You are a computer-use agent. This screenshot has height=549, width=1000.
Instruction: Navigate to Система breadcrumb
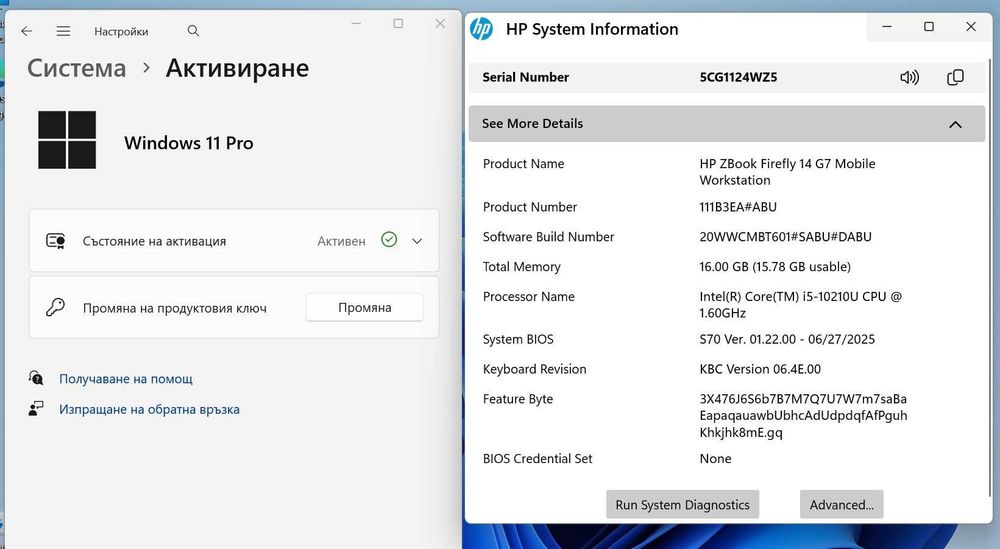point(77,68)
